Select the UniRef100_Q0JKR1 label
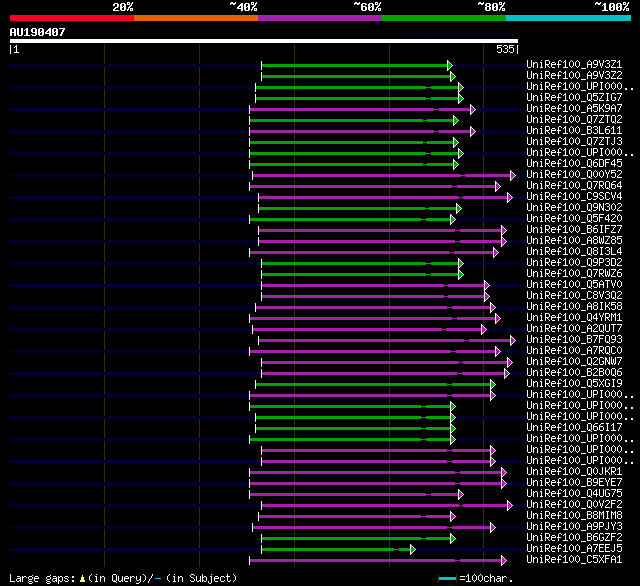The image size is (640, 586). 574,472
